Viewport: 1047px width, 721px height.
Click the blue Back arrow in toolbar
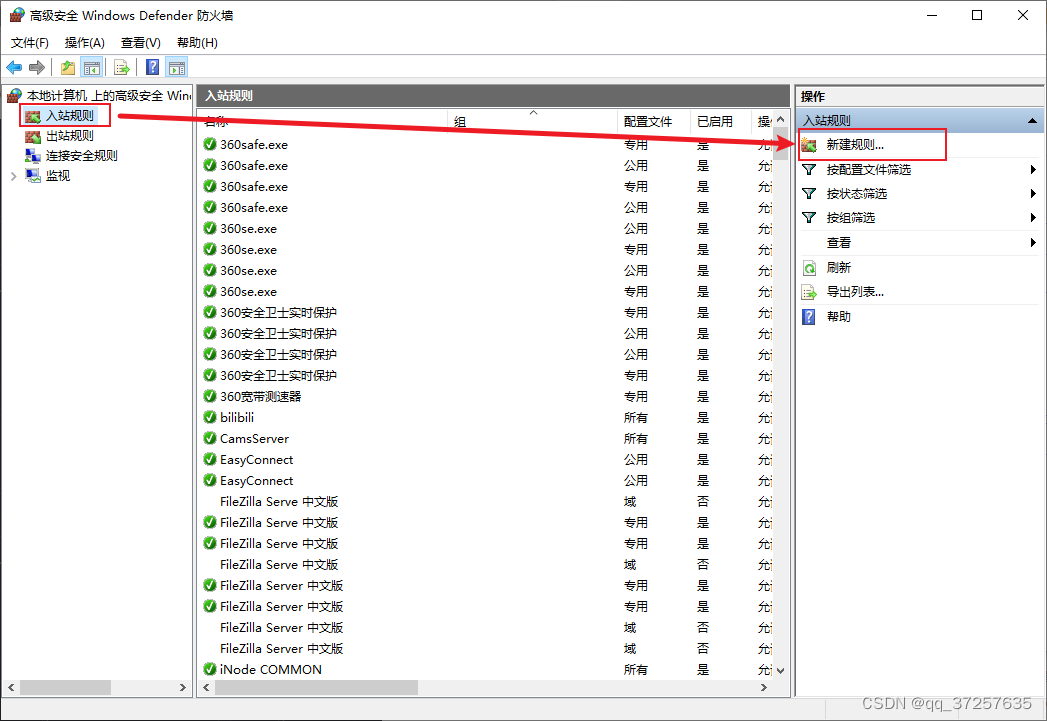click(14, 67)
